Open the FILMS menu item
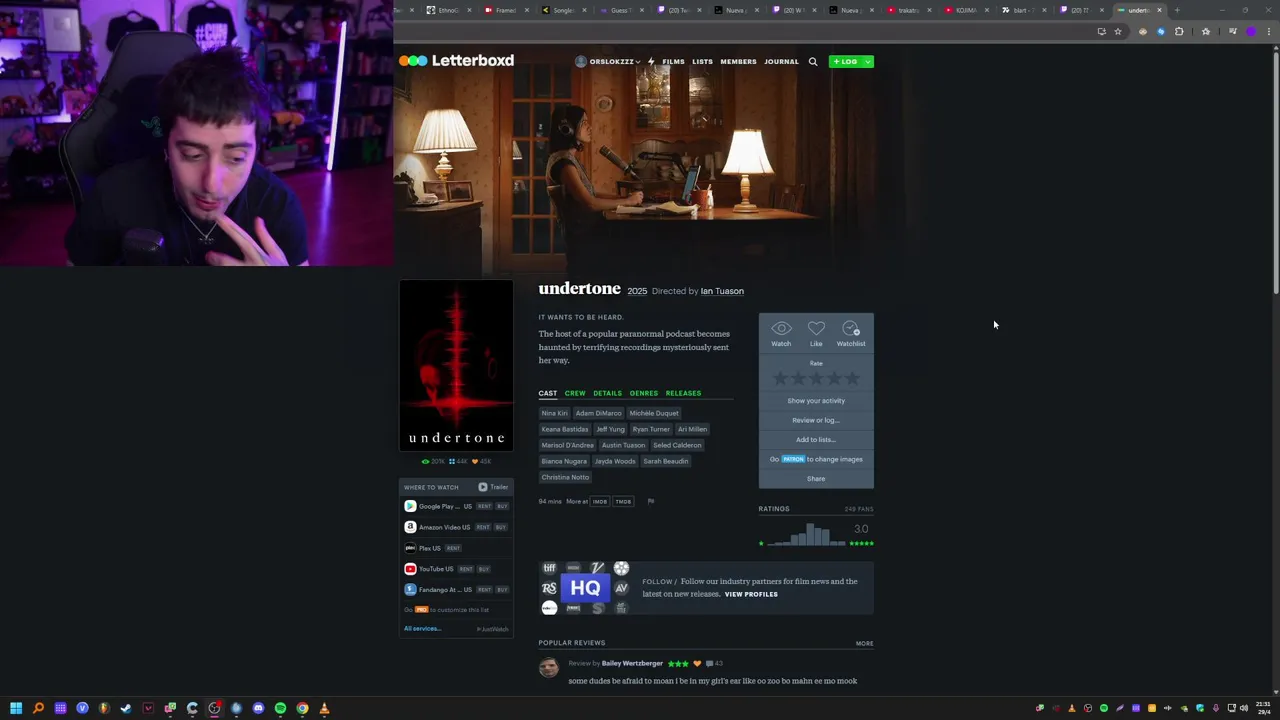 click(x=673, y=62)
